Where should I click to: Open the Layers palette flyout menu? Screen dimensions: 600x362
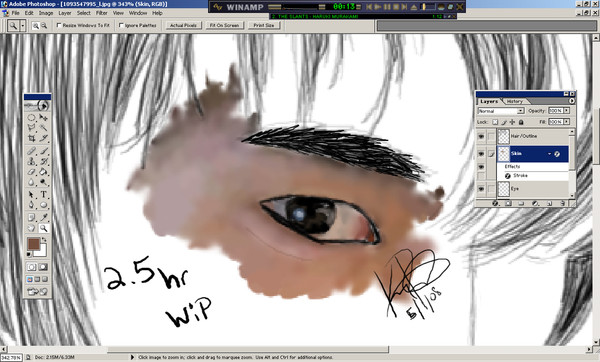click(572, 101)
